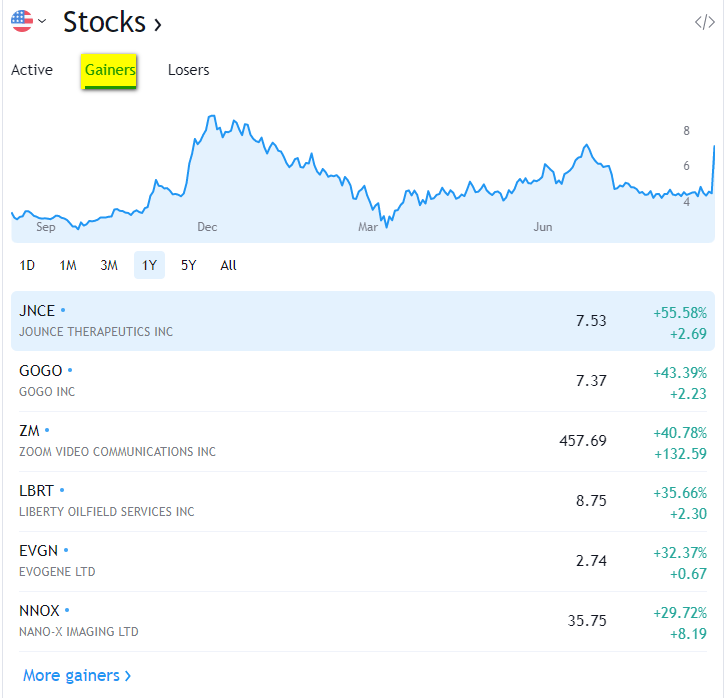The image size is (727, 698).
Task: Click Liberty Oilfield Services Inc name
Action: tap(107, 512)
